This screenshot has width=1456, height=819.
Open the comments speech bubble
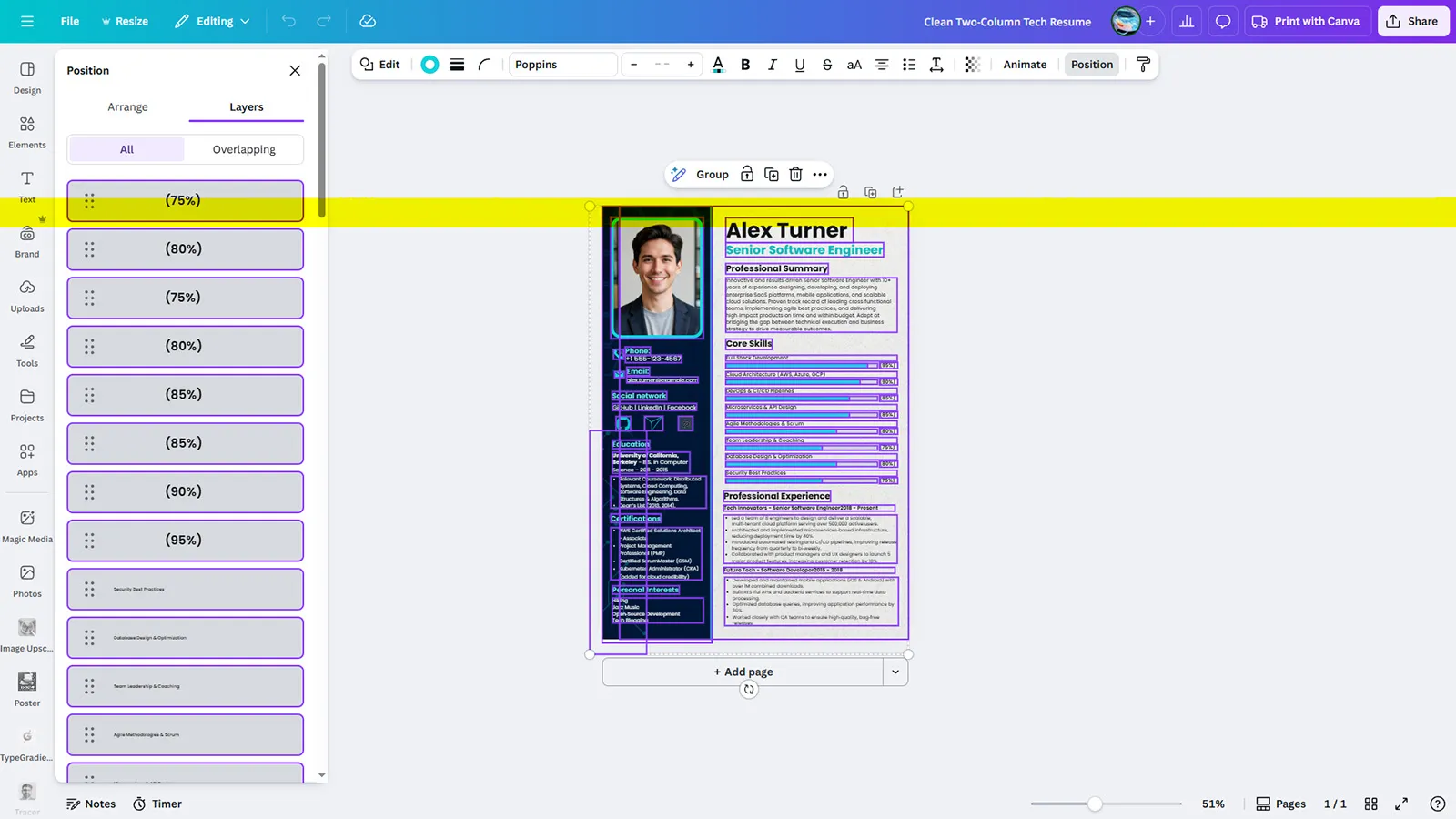click(x=1223, y=21)
